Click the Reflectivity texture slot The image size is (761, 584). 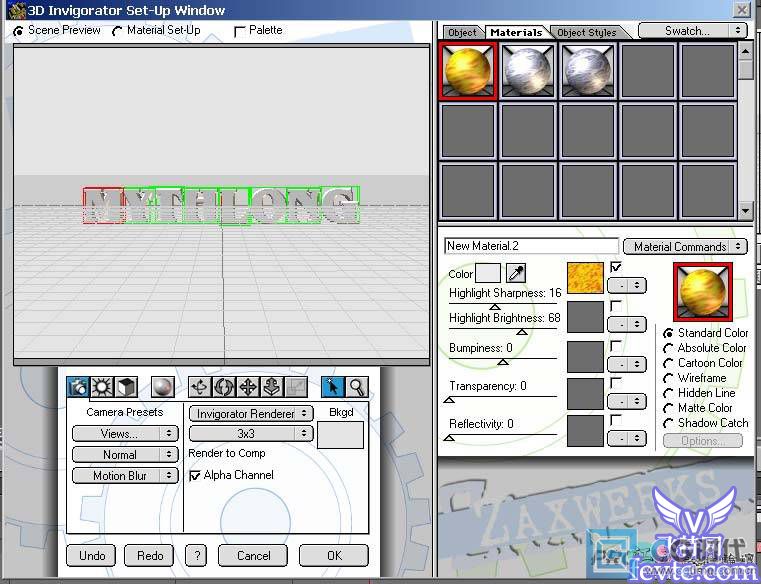coord(585,431)
